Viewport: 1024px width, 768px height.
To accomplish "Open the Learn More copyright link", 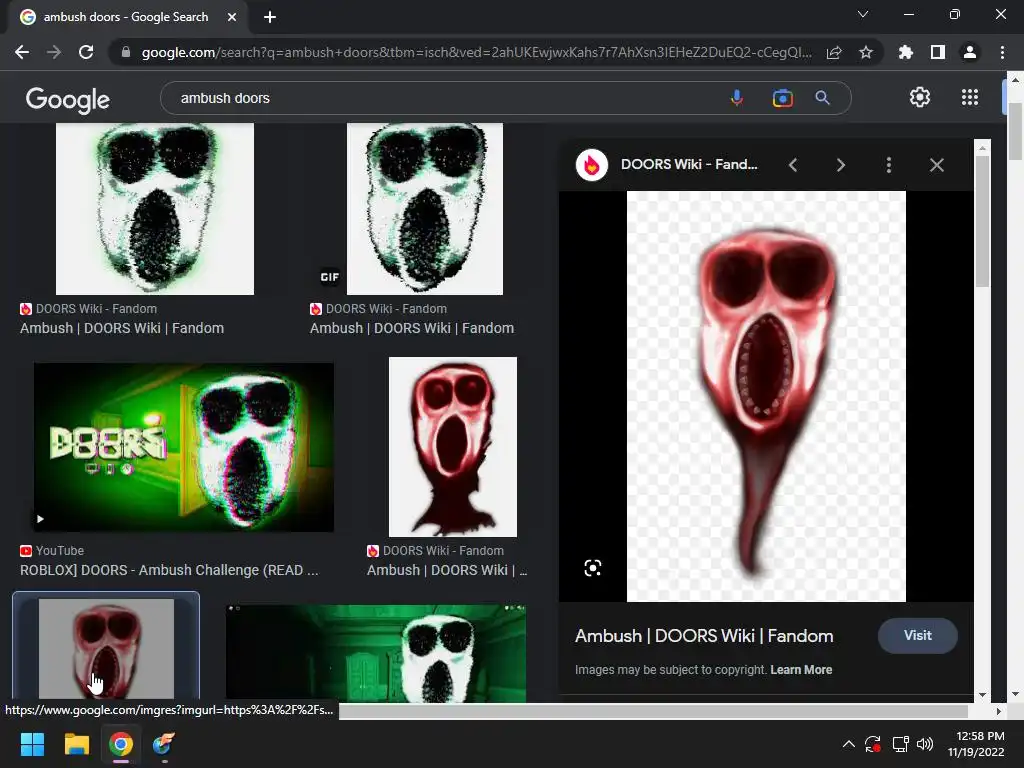I will click(801, 670).
